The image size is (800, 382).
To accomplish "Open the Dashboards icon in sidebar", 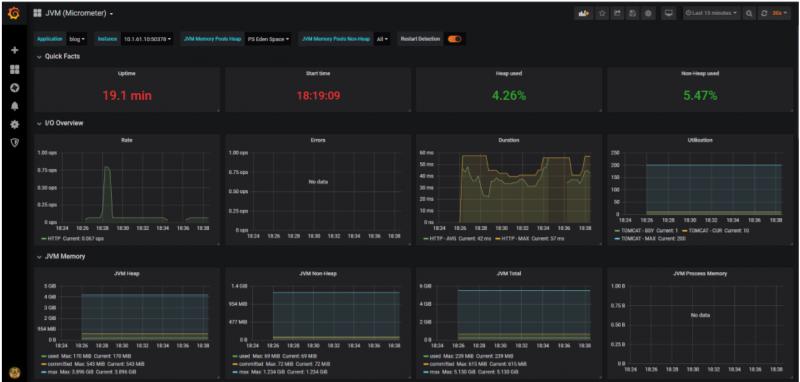I will (14, 69).
